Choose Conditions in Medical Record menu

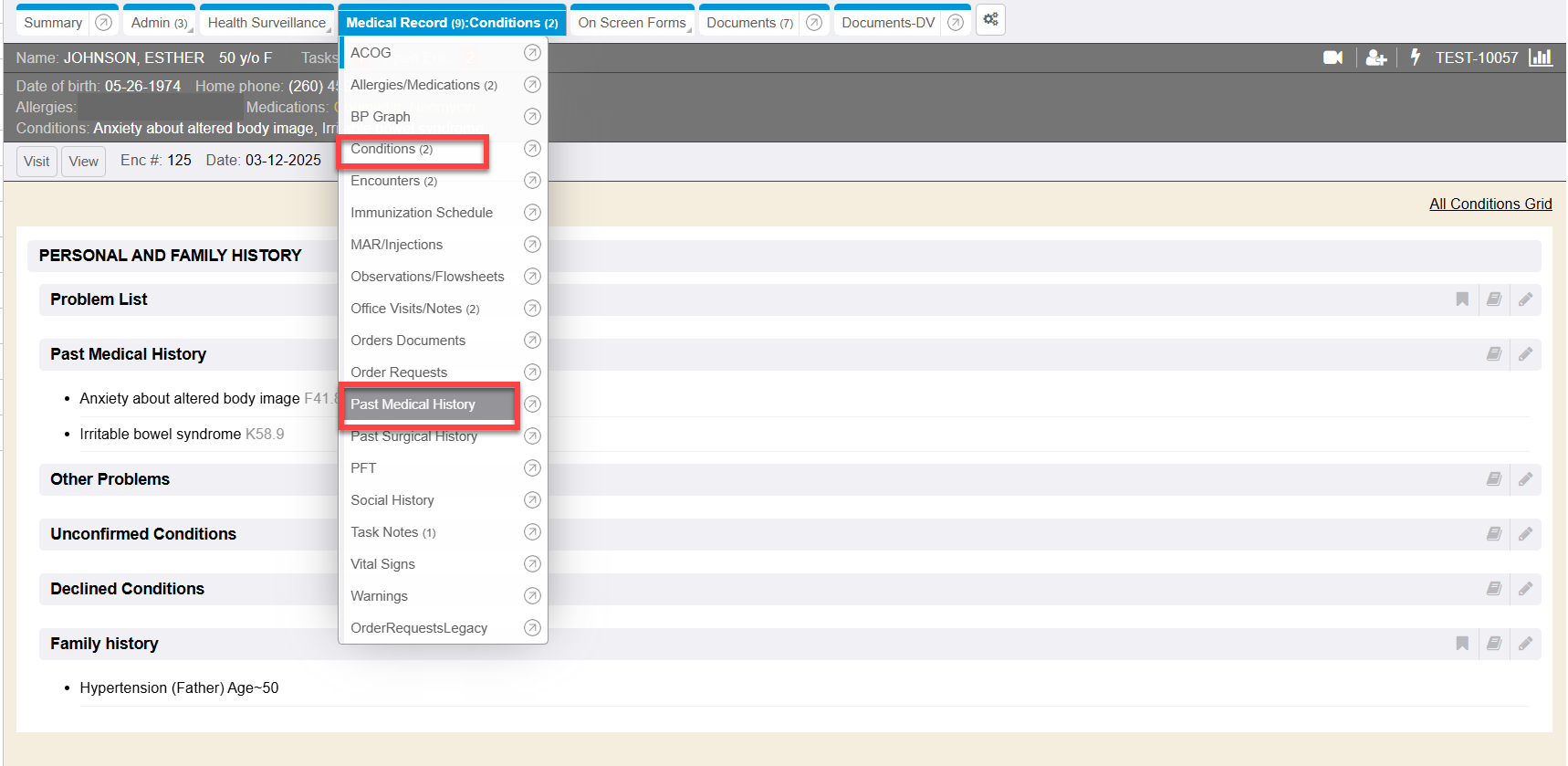pyautogui.click(x=392, y=149)
